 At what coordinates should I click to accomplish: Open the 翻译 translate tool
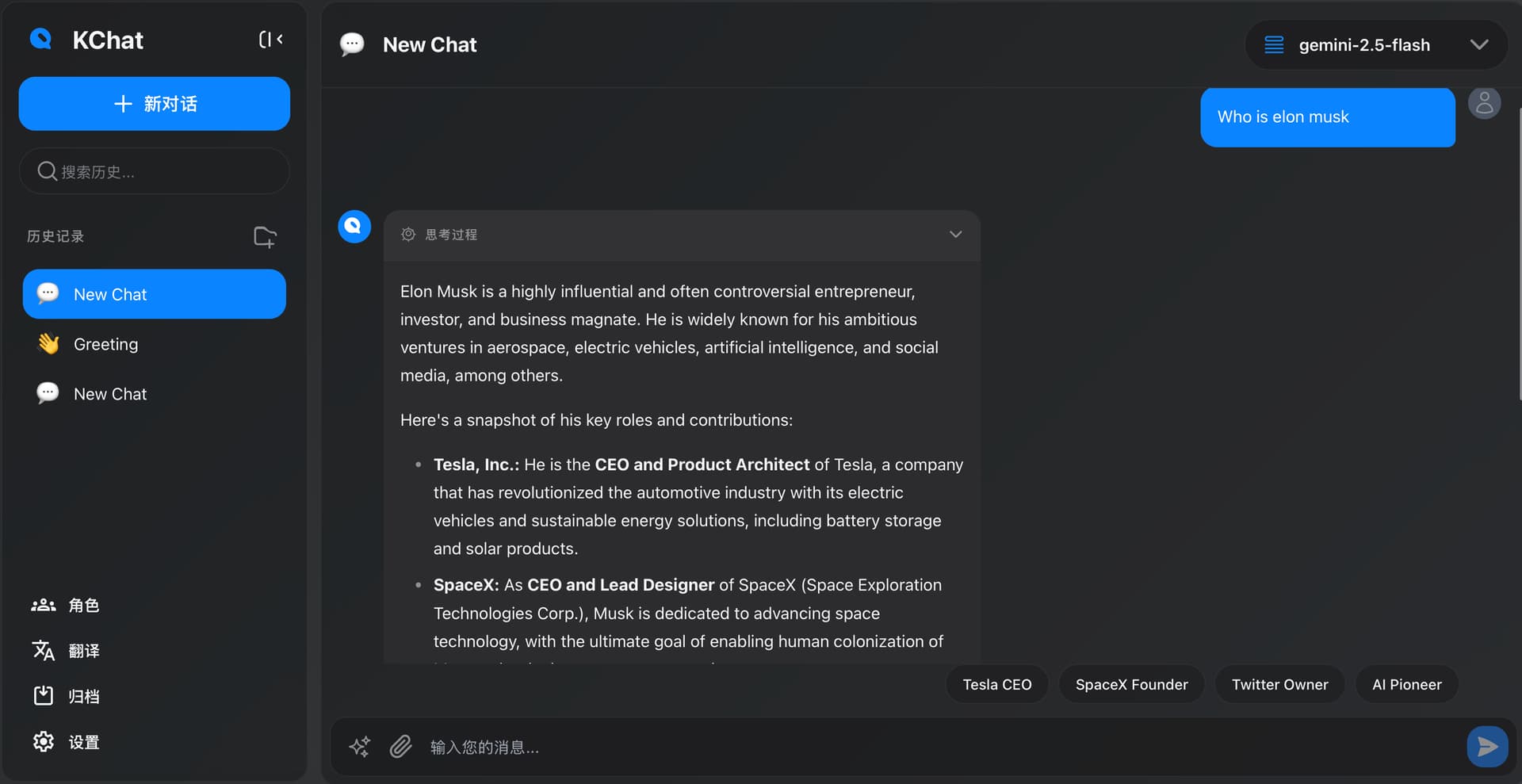66,651
